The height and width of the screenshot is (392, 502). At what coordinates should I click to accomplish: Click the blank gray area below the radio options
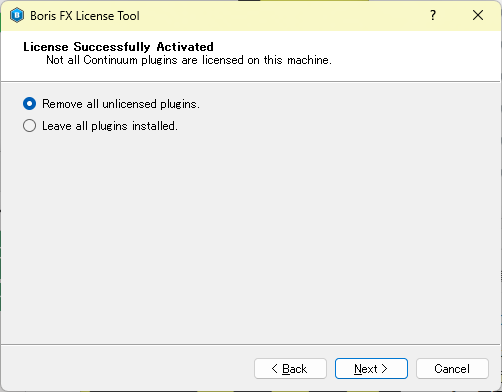250,233
